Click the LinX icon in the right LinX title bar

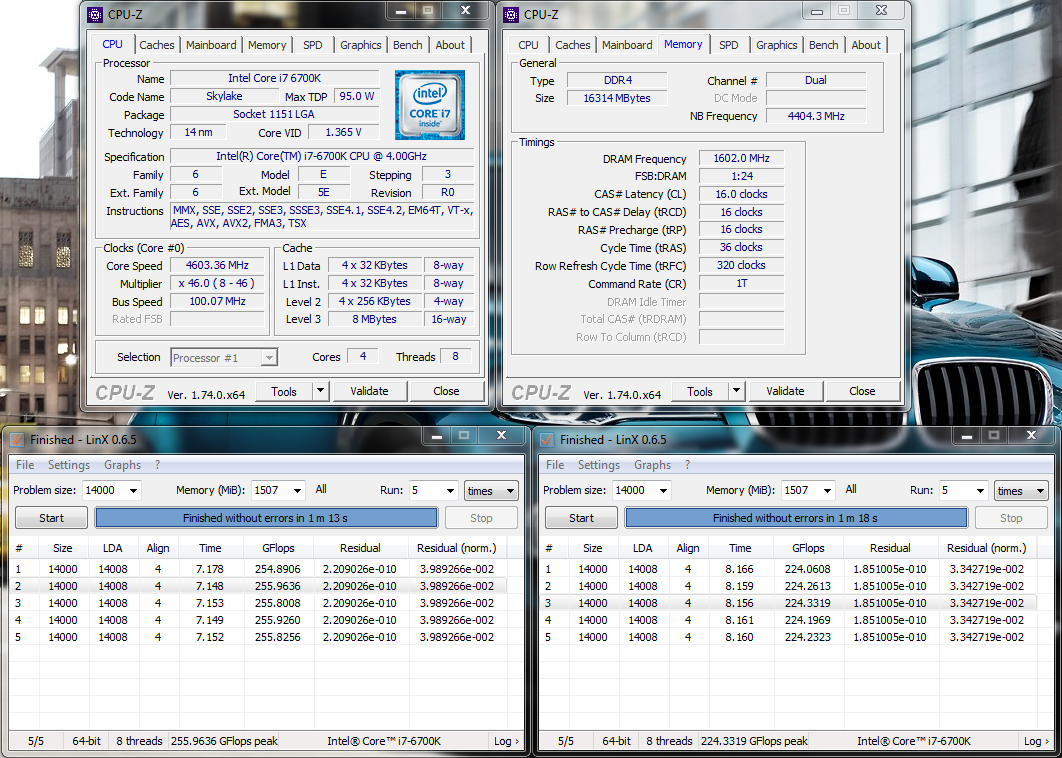click(x=547, y=440)
